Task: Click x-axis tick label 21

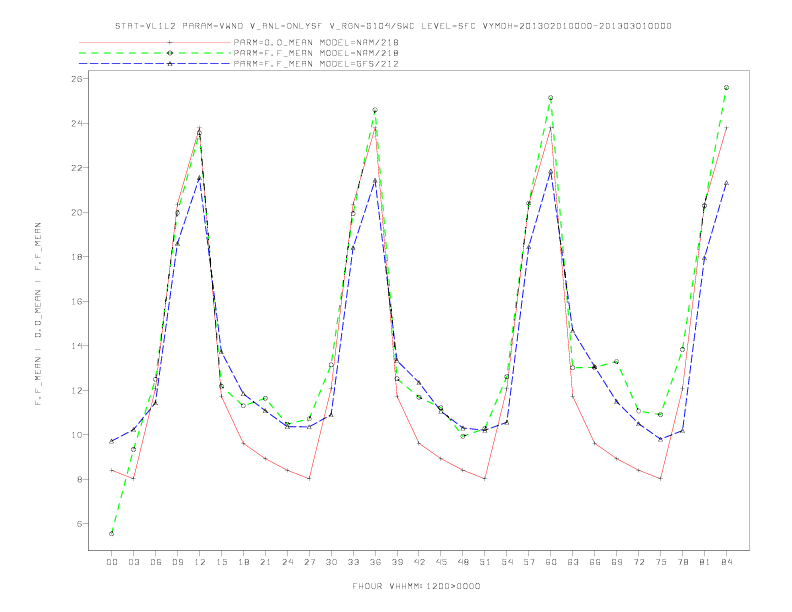Action: coord(265,562)
